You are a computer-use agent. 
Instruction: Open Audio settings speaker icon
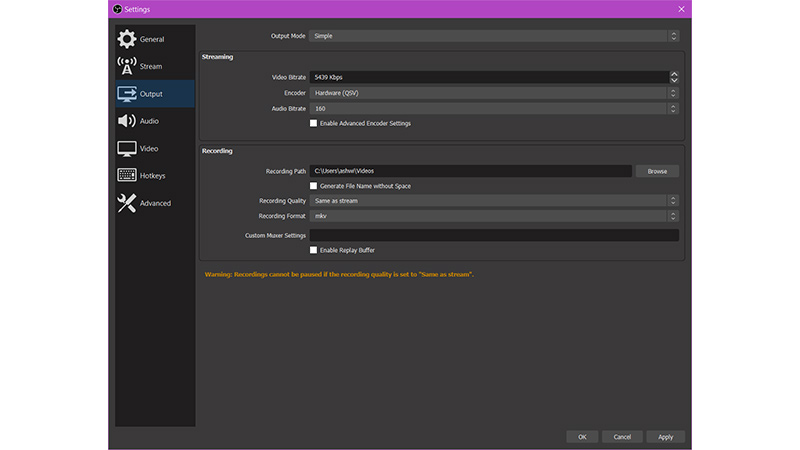(127, 121)
